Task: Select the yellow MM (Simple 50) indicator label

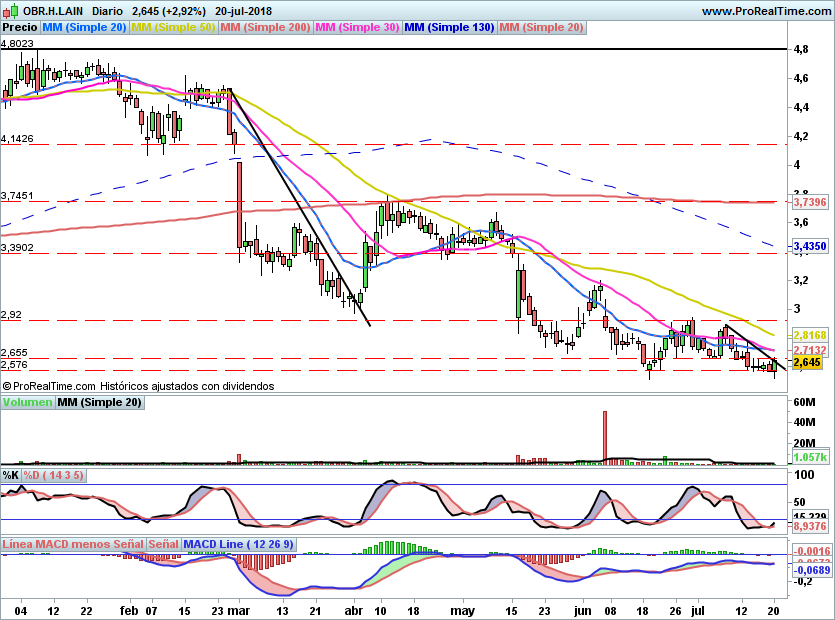Action: click(x=173, y=28)
